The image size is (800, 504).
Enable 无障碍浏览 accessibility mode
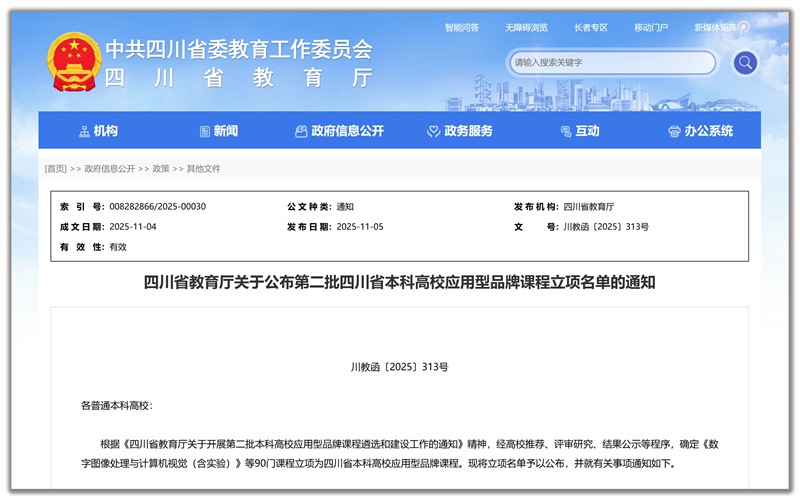click(525, 27)
